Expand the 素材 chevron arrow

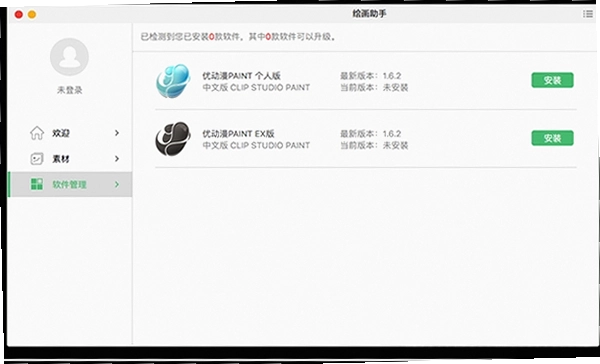(117, 158)
